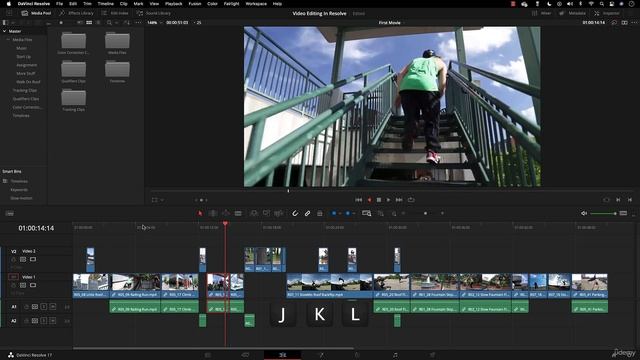Click the Replace Clip icon
640x360 pixels.
[x=279, y=213]
